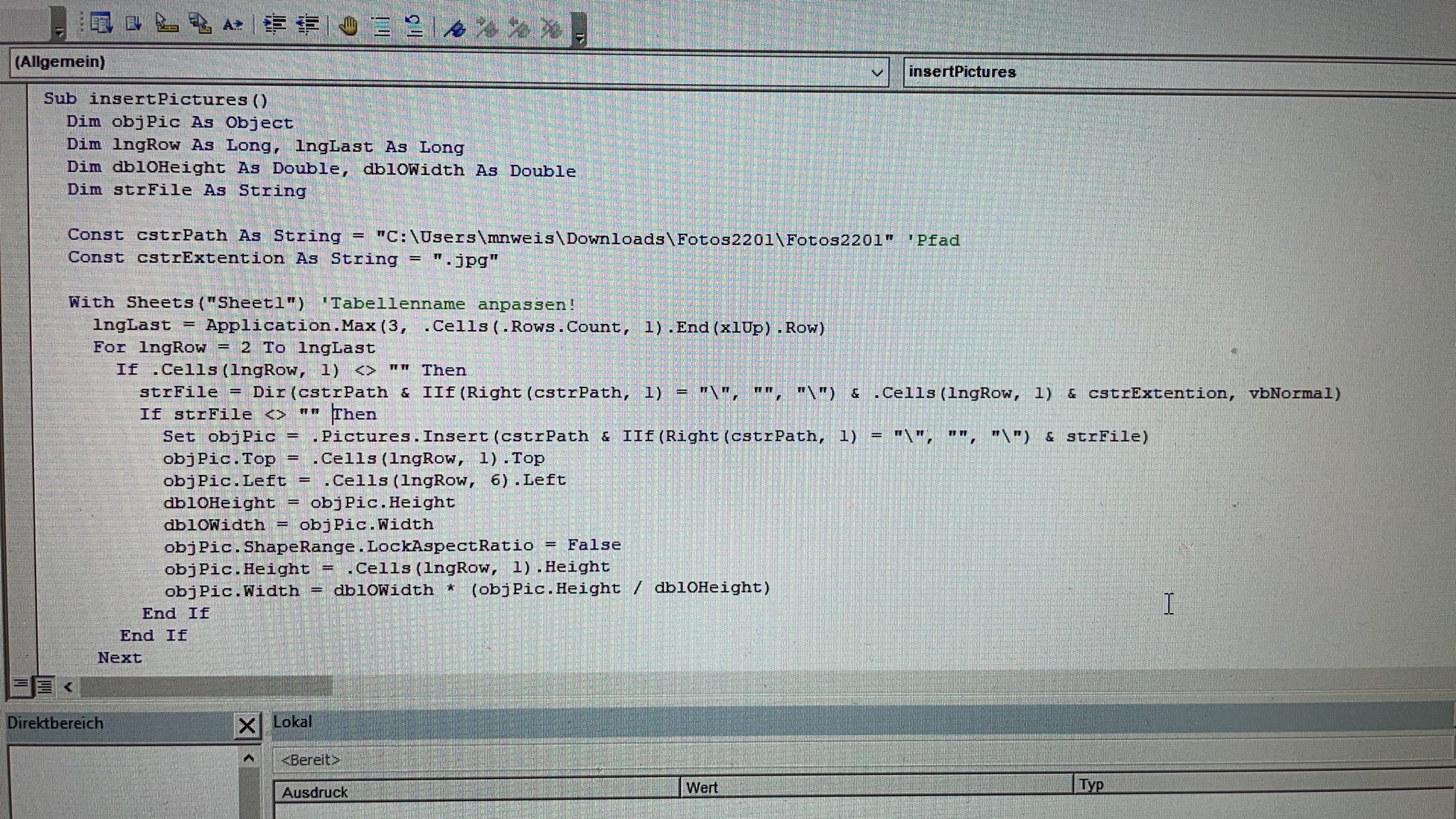Toggle breakpoint using the hand icon

coord(348,27)
